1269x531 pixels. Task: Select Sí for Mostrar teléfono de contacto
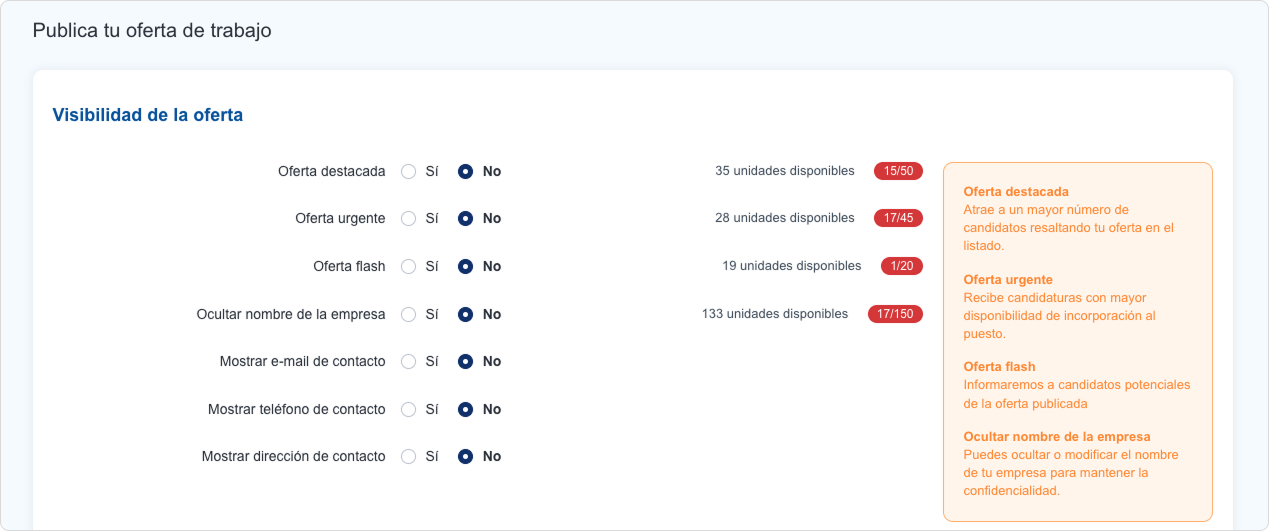pyautogui.click(x=408, y=409)
